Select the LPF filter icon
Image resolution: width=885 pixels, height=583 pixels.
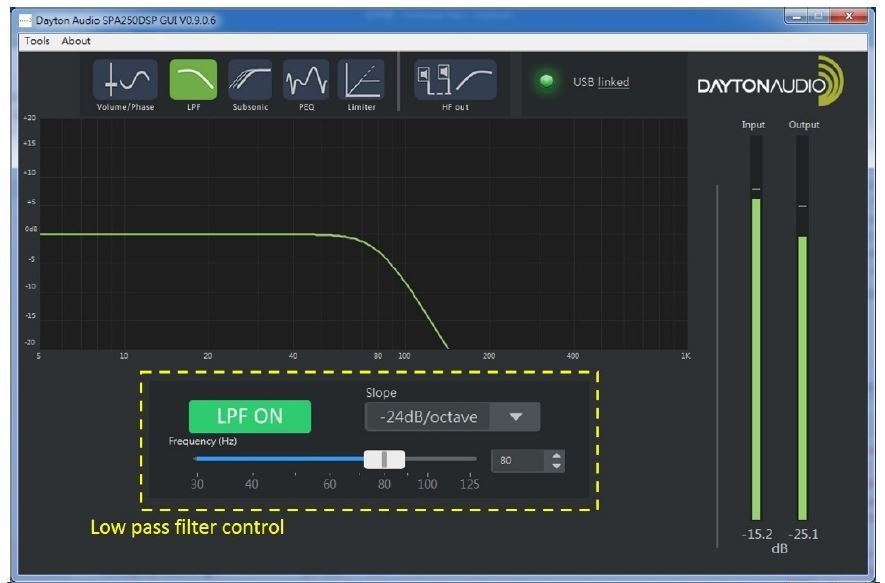[193, 80]
